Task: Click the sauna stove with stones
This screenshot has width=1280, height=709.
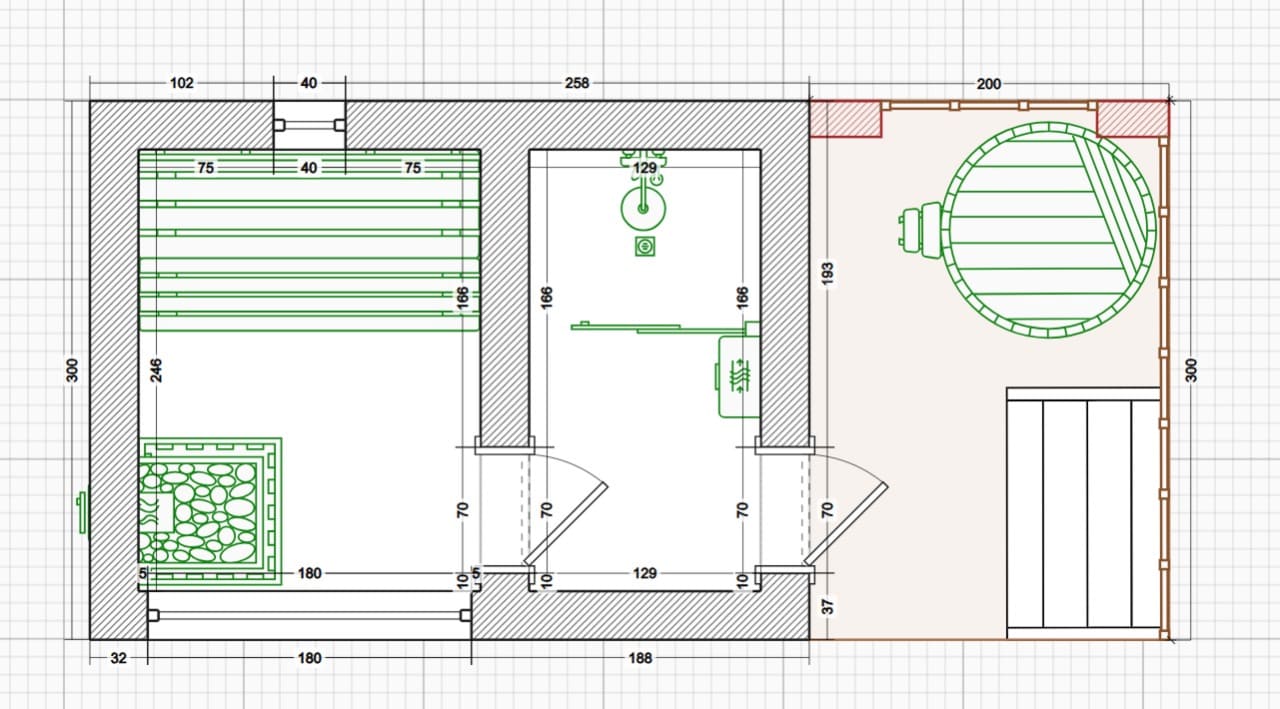Action: click(210, 509)
